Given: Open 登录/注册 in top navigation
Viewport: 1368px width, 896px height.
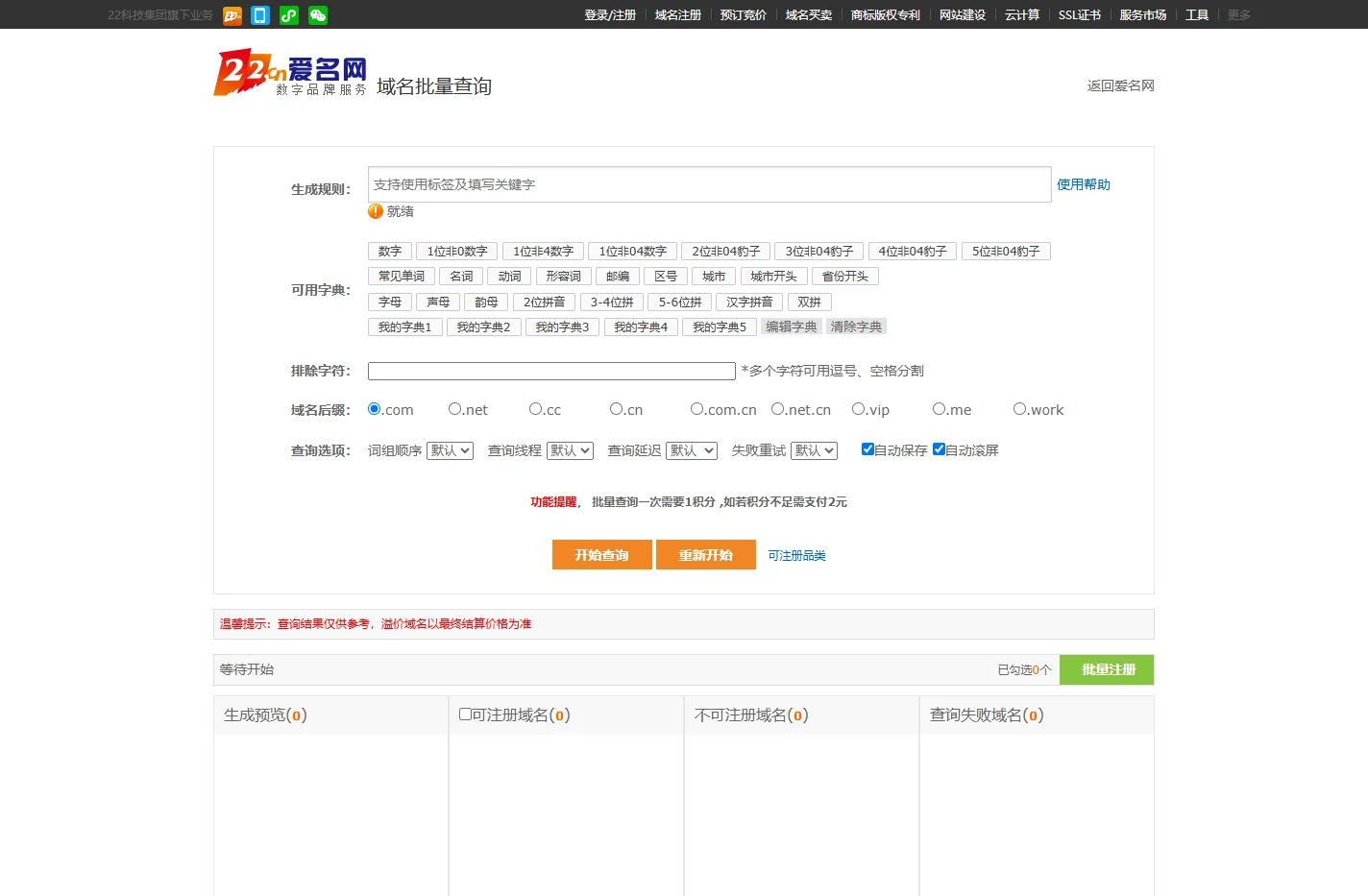Looking at the screenshot, I should pos(610,15).
